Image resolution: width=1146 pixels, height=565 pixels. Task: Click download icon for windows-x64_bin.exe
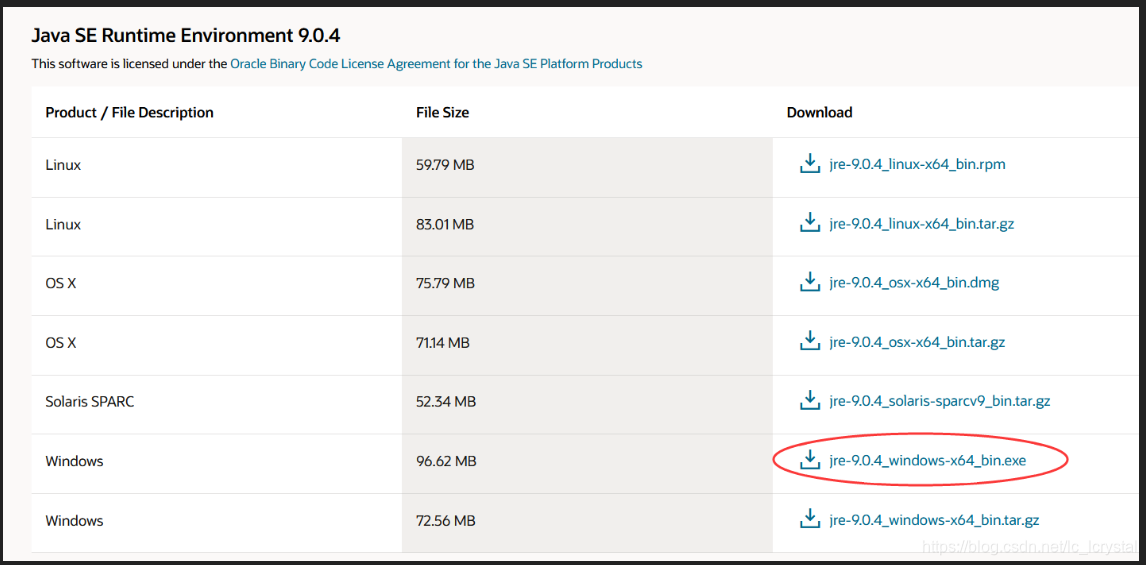[809, 460]
